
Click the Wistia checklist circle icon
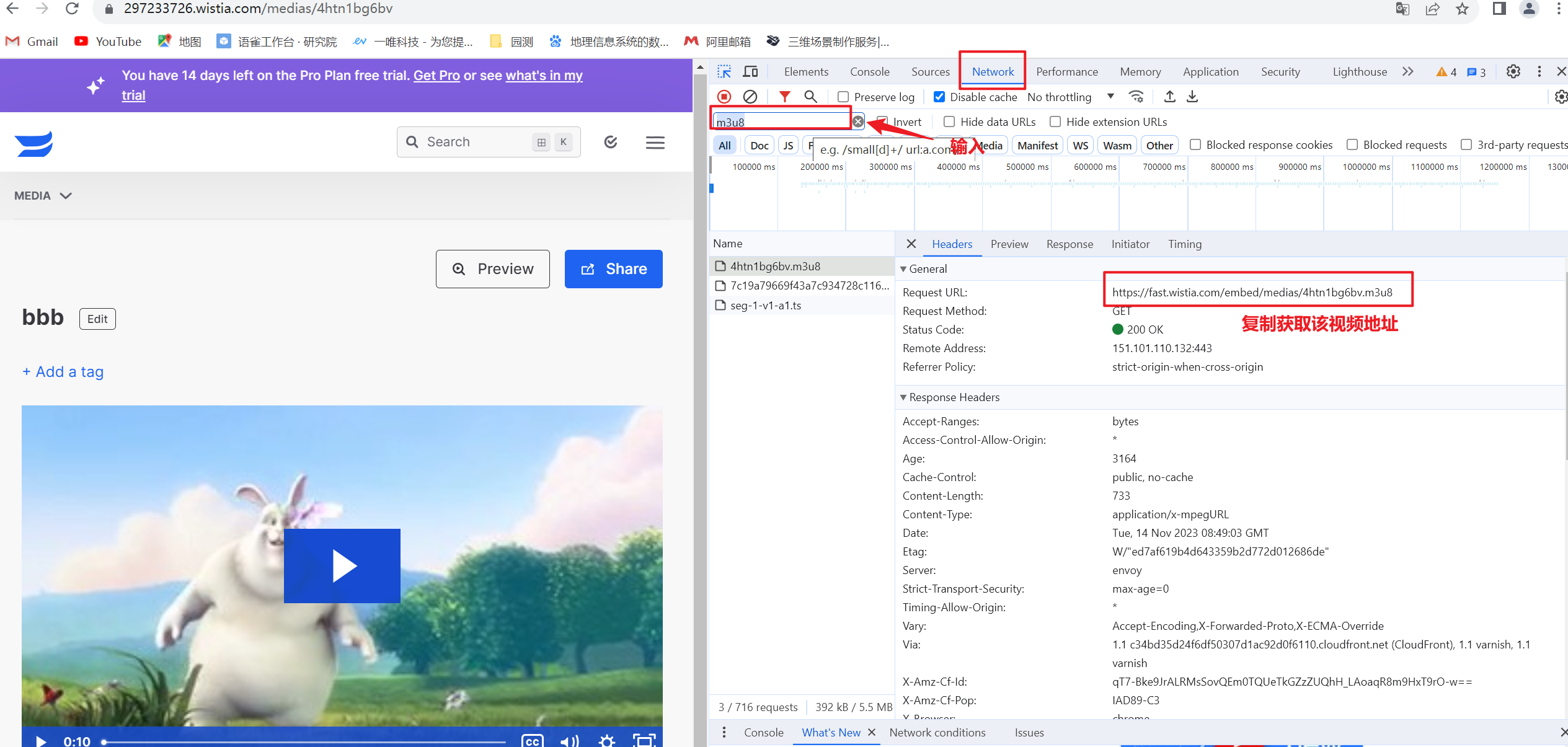pyautogui.click(x=611, y=143)
